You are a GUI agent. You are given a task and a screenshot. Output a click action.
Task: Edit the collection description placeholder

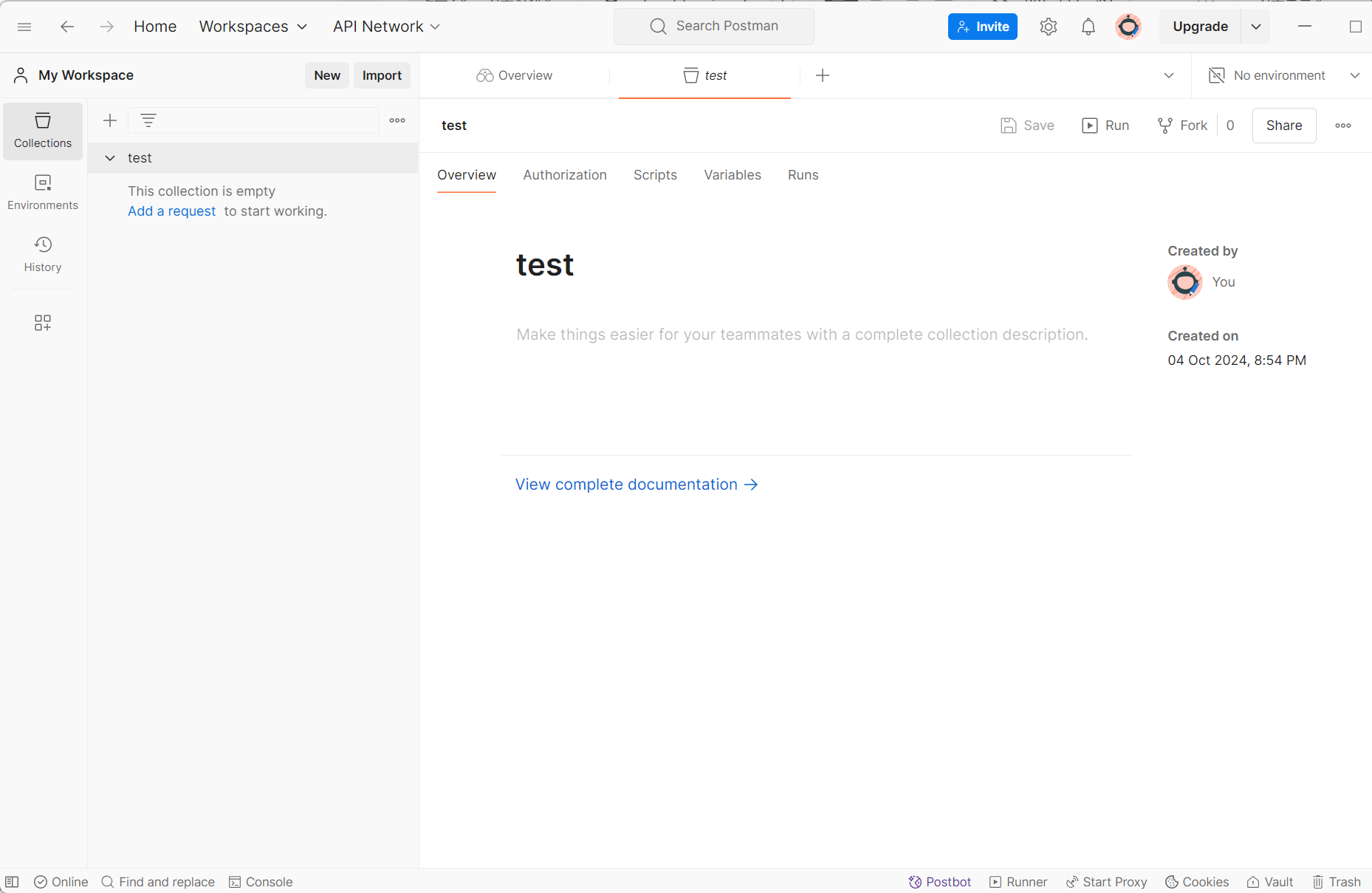point(802,335)
